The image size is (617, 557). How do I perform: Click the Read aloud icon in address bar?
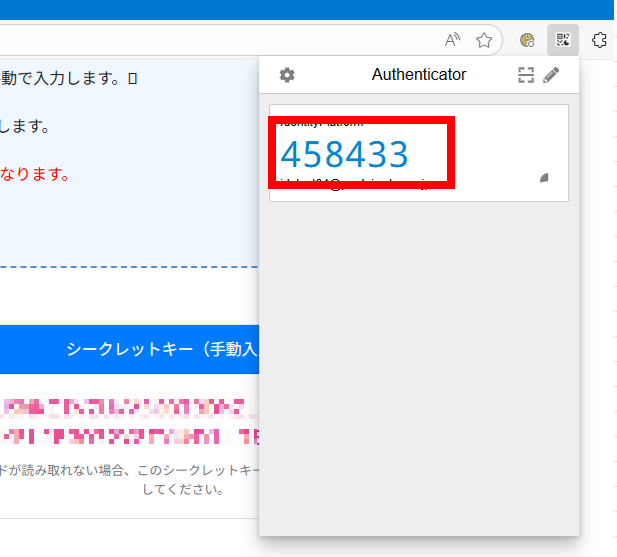[452, 41]
